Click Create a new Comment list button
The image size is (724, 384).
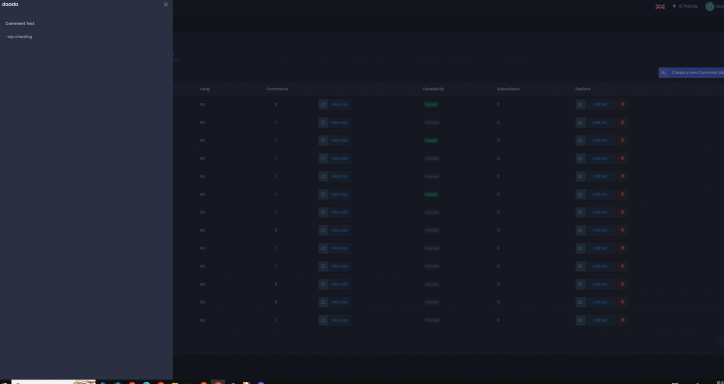pos(691,72)
